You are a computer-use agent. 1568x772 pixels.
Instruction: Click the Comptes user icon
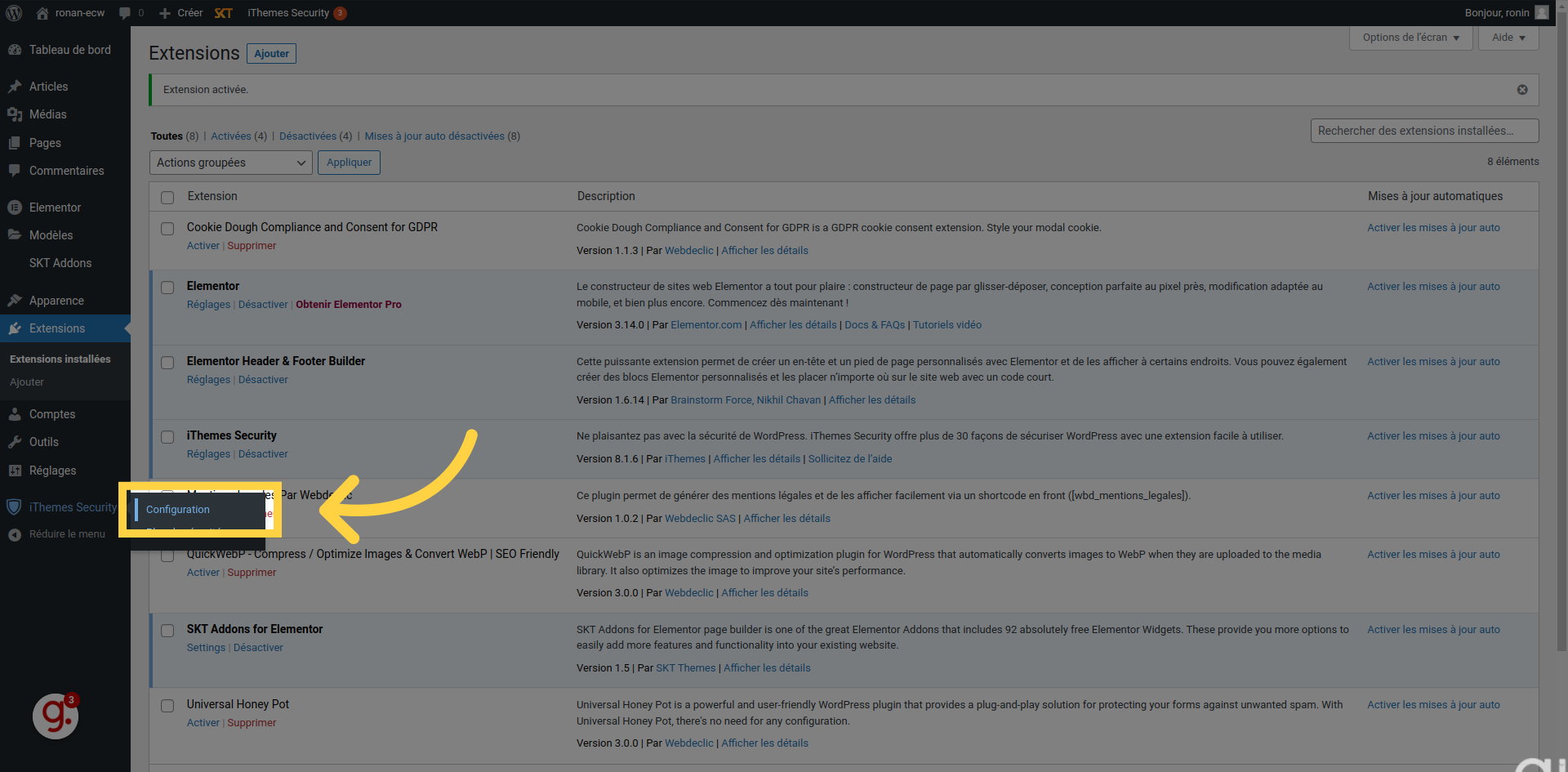pyautogui.click(x=15, y=414)
